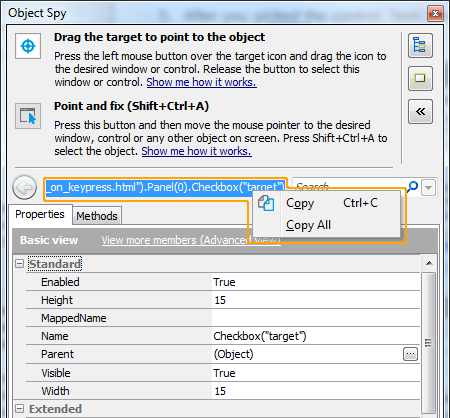Viewport: 450px width, 418px height.
Task: Select the Name property label
Action: 55,336
